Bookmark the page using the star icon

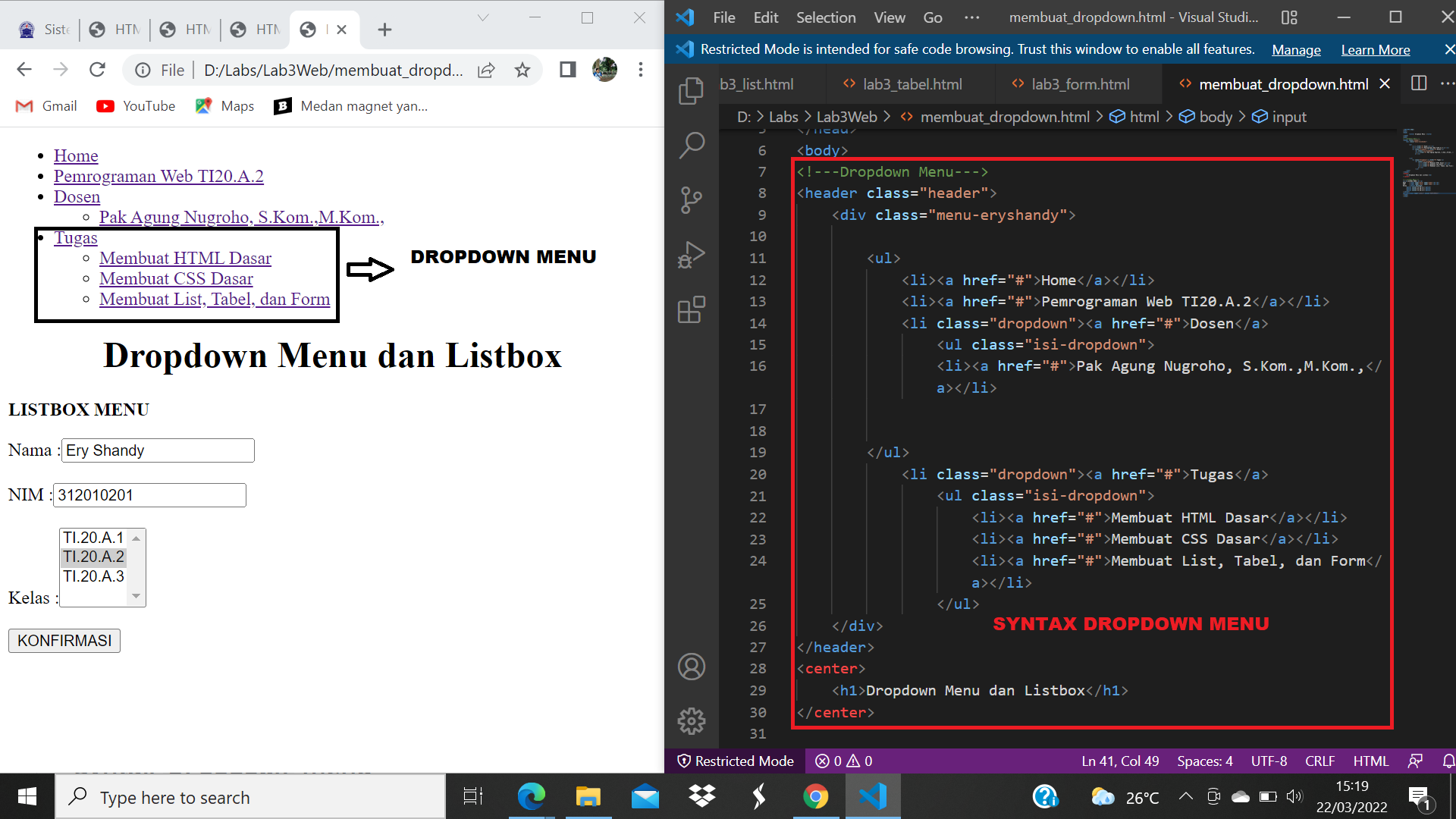point(522,70)
